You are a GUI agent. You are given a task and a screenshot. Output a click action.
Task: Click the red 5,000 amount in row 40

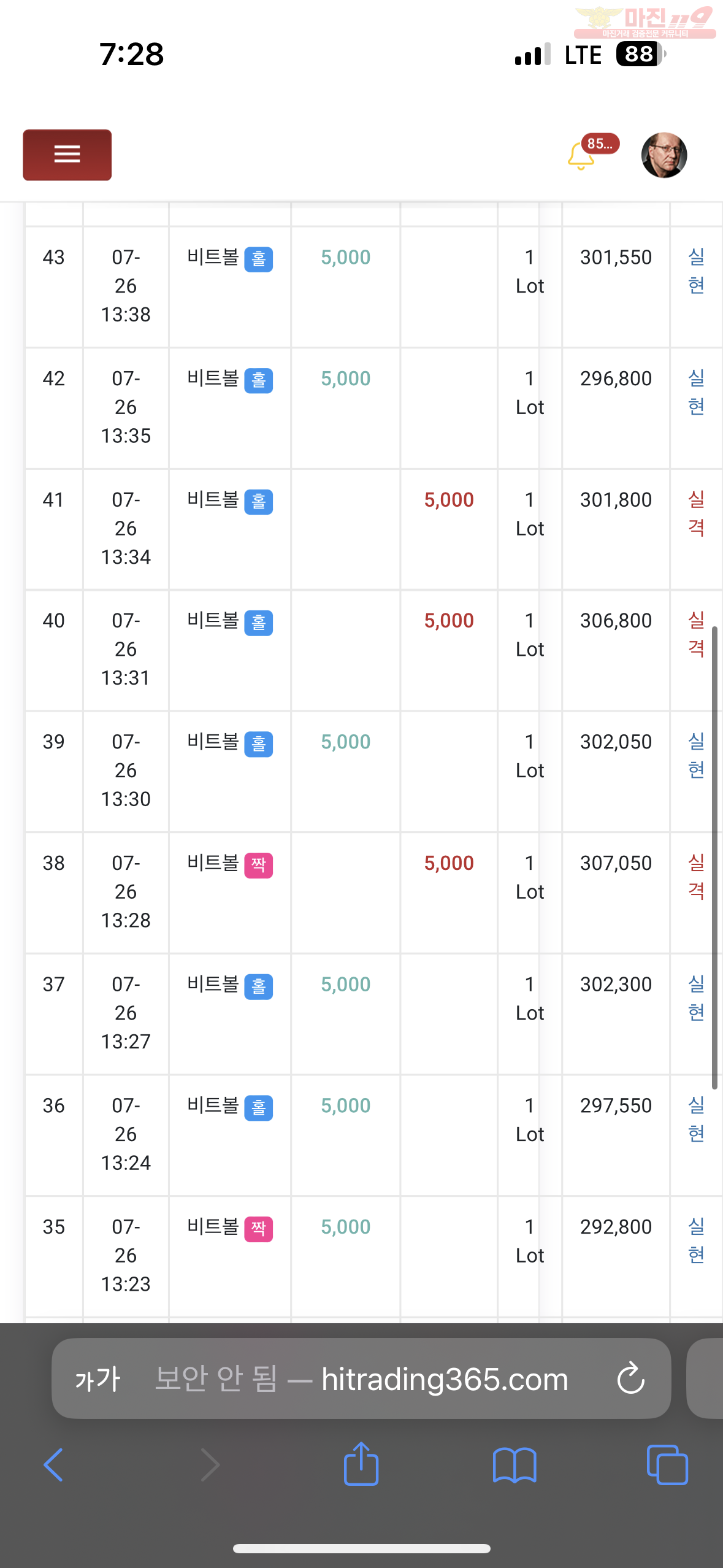click(x=449, y=621)
